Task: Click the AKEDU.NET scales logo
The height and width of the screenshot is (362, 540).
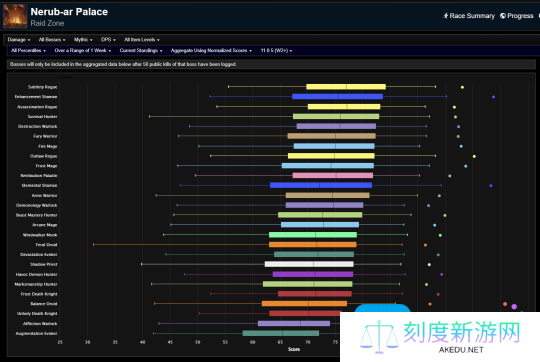Action: pos(379,337)
